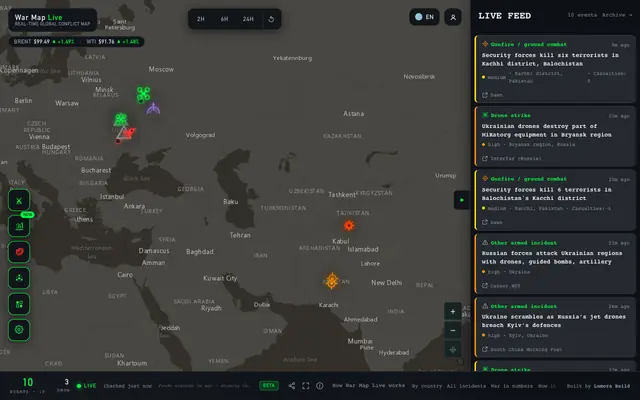The width and height of the screenshot is (640, 400).
Task: Refresh the map with the reload icon
Action: (271, 19)
